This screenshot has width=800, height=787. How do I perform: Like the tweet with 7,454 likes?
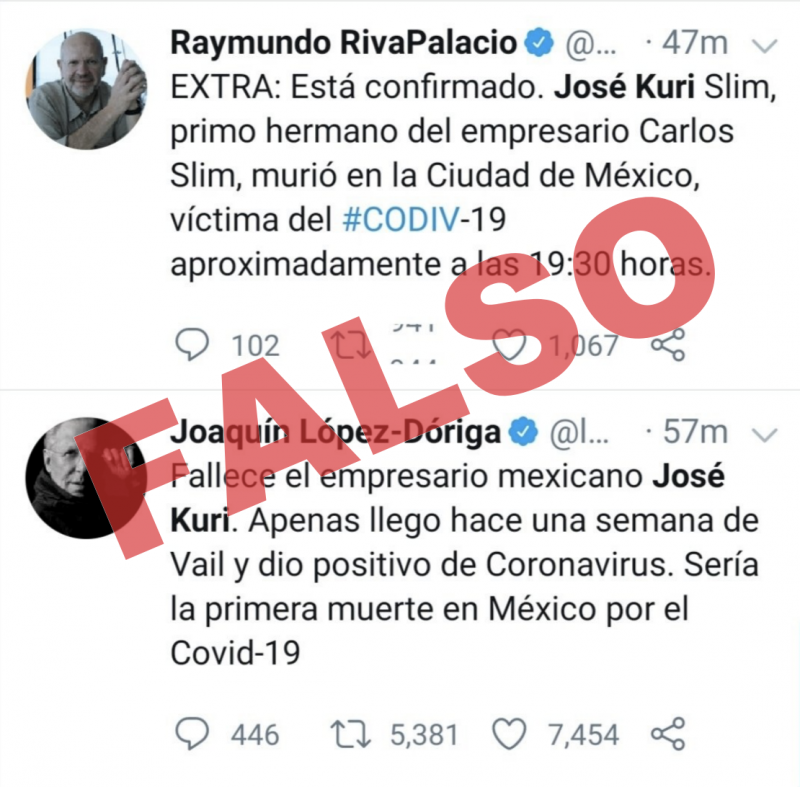509,733
